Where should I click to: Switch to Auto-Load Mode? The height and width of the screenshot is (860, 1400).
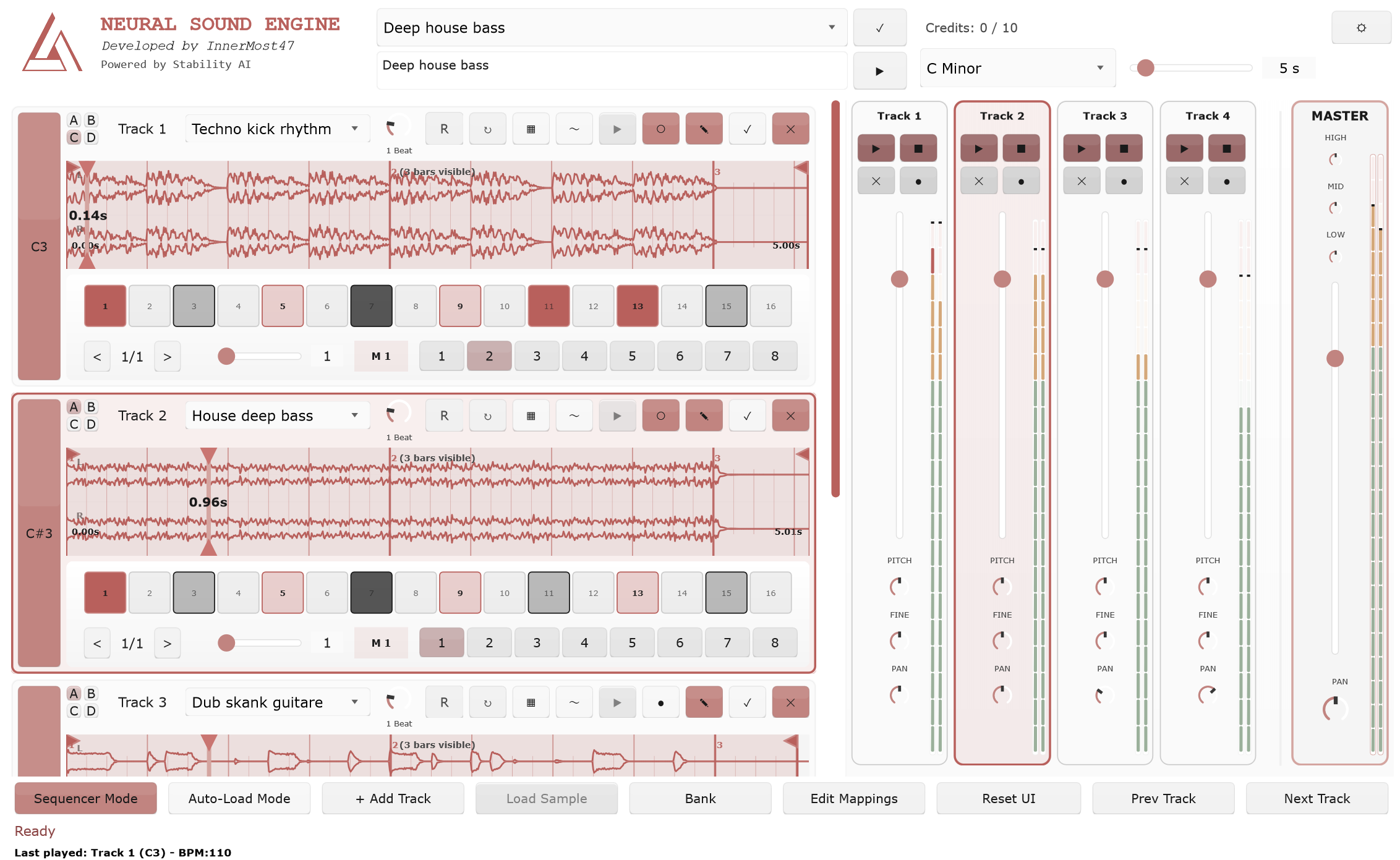coord(239,798)
